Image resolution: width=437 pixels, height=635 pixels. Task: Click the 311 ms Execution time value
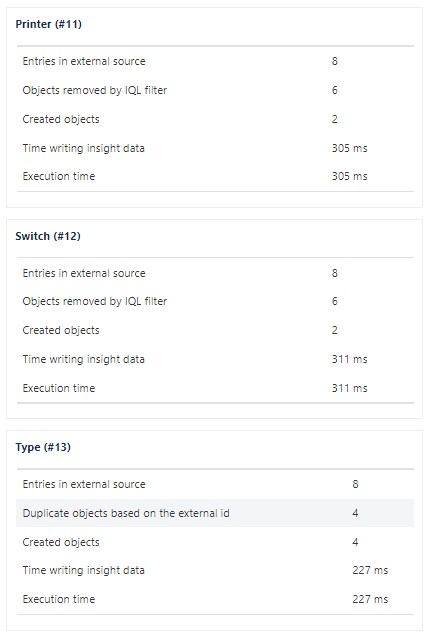pyautogui.click(x=350, y=388)
